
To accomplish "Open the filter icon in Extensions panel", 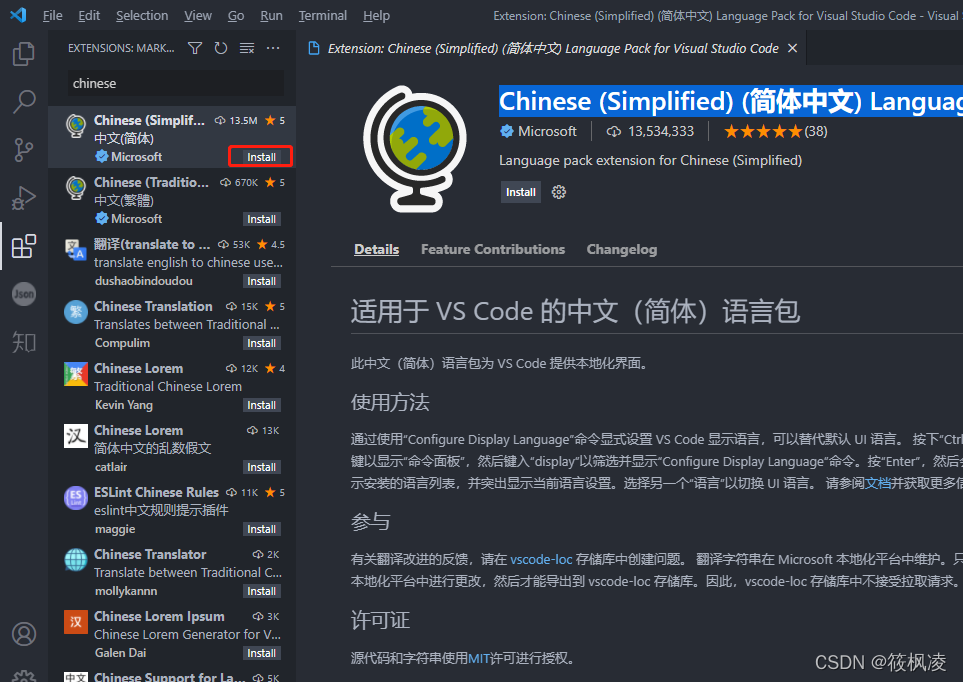I will [194, 47].
